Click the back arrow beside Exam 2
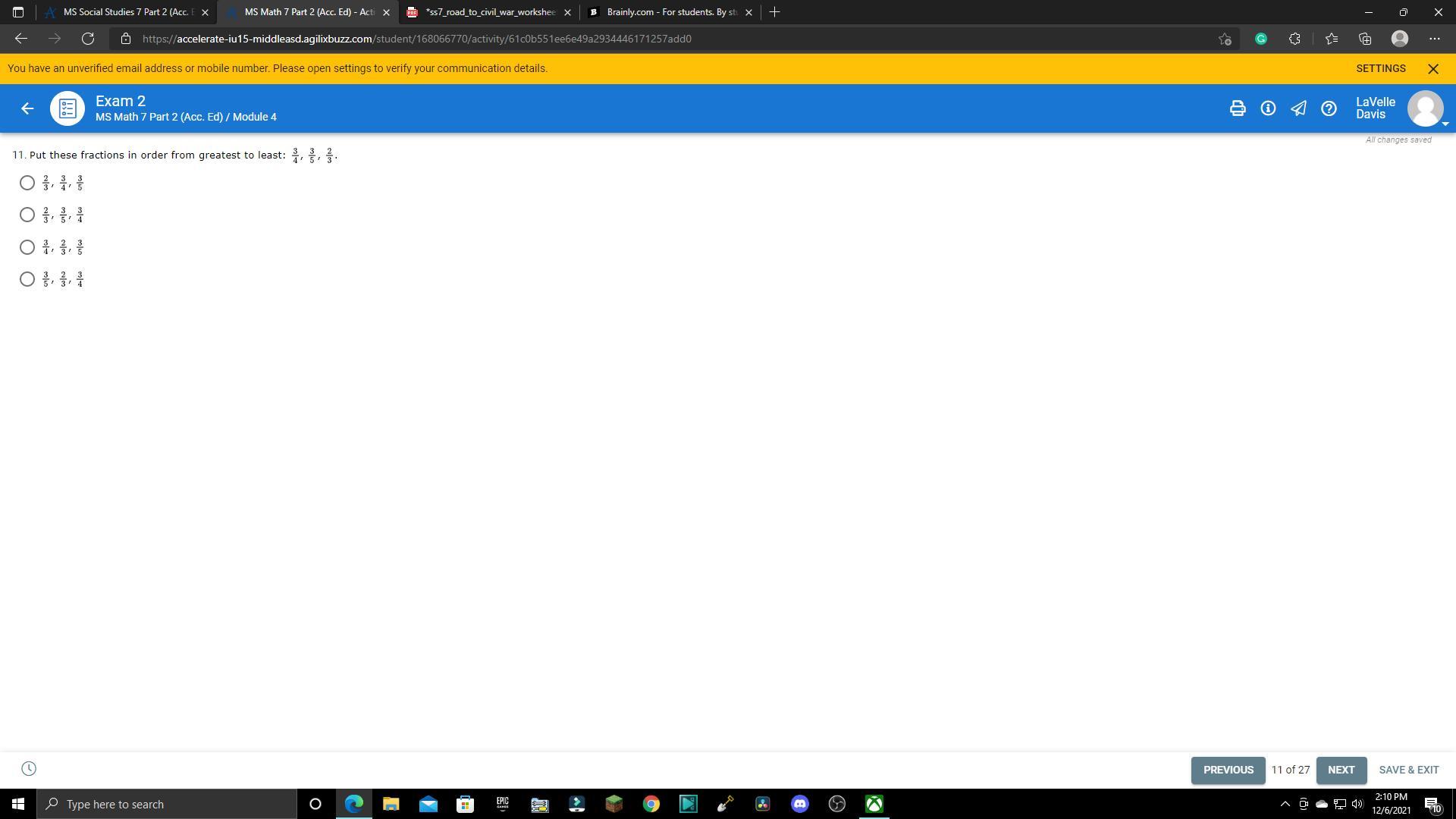1456x819 pixels. [27, 108]
